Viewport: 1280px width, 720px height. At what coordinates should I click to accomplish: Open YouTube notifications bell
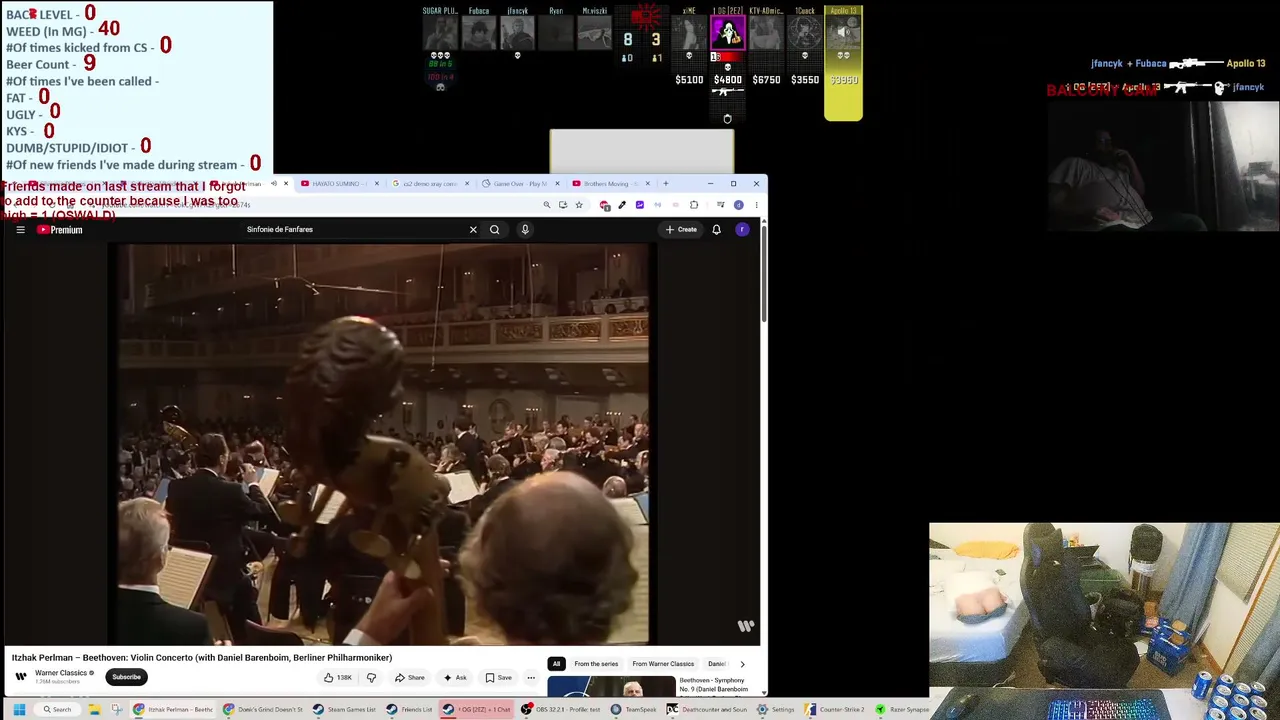(x=716, y=230)
